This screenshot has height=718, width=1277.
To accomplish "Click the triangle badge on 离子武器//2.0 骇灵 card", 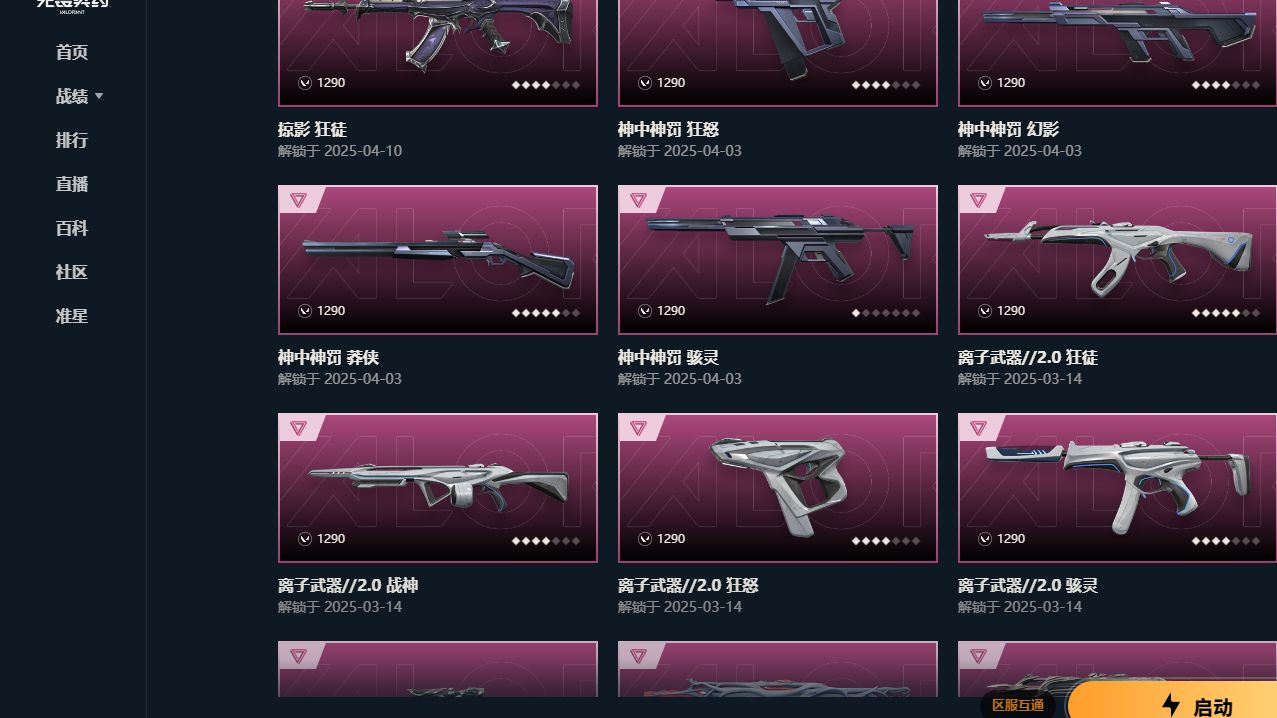I will (x=978, y=428).
